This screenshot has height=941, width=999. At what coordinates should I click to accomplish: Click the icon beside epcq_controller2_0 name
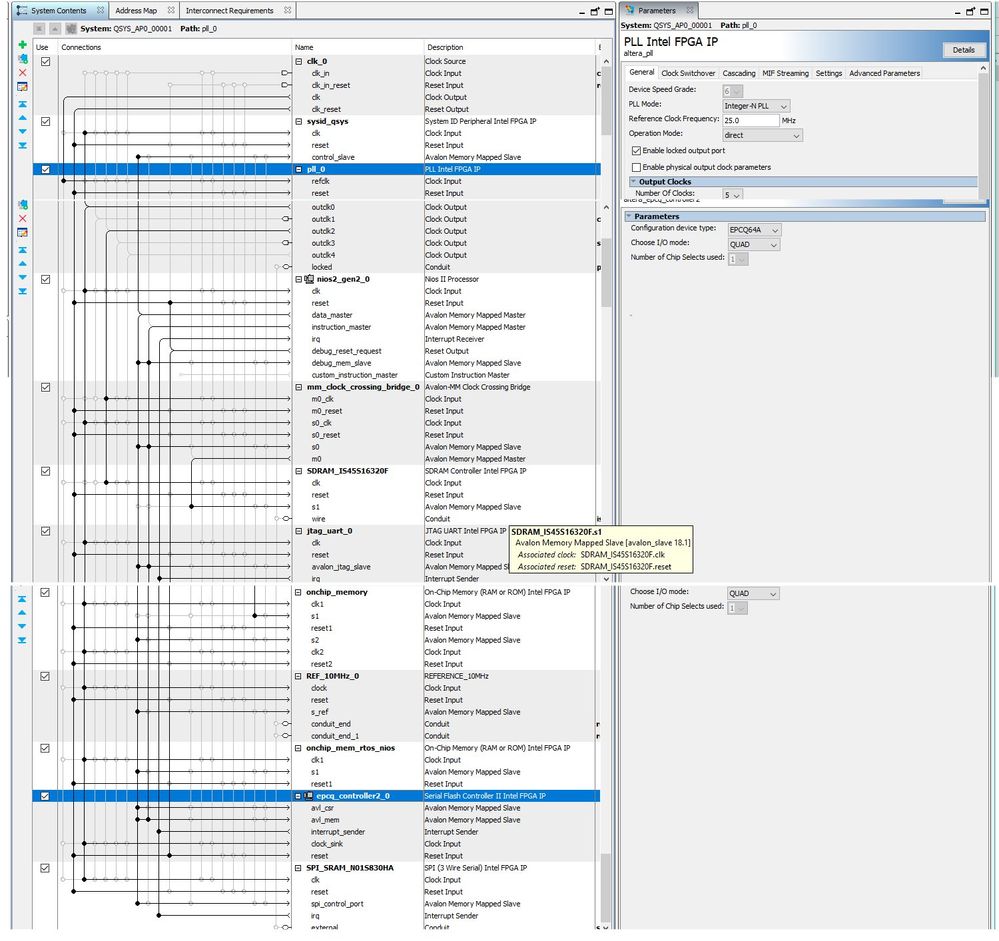point(308,796)
